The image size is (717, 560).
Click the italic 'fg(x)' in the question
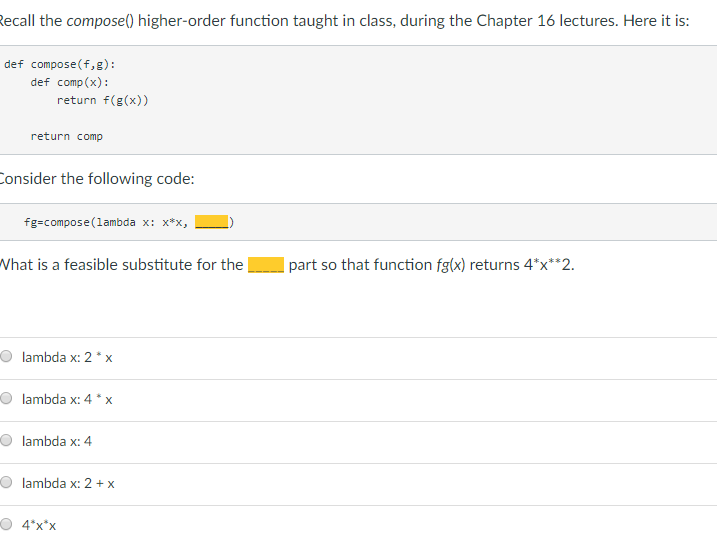(450, 265)
